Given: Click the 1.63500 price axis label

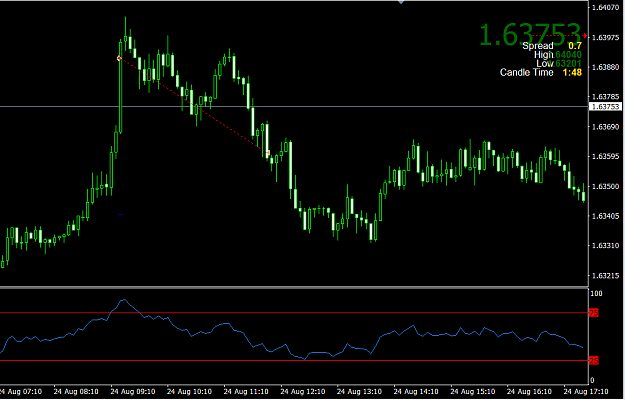Looking at the screenshot, I should point(605,186).
